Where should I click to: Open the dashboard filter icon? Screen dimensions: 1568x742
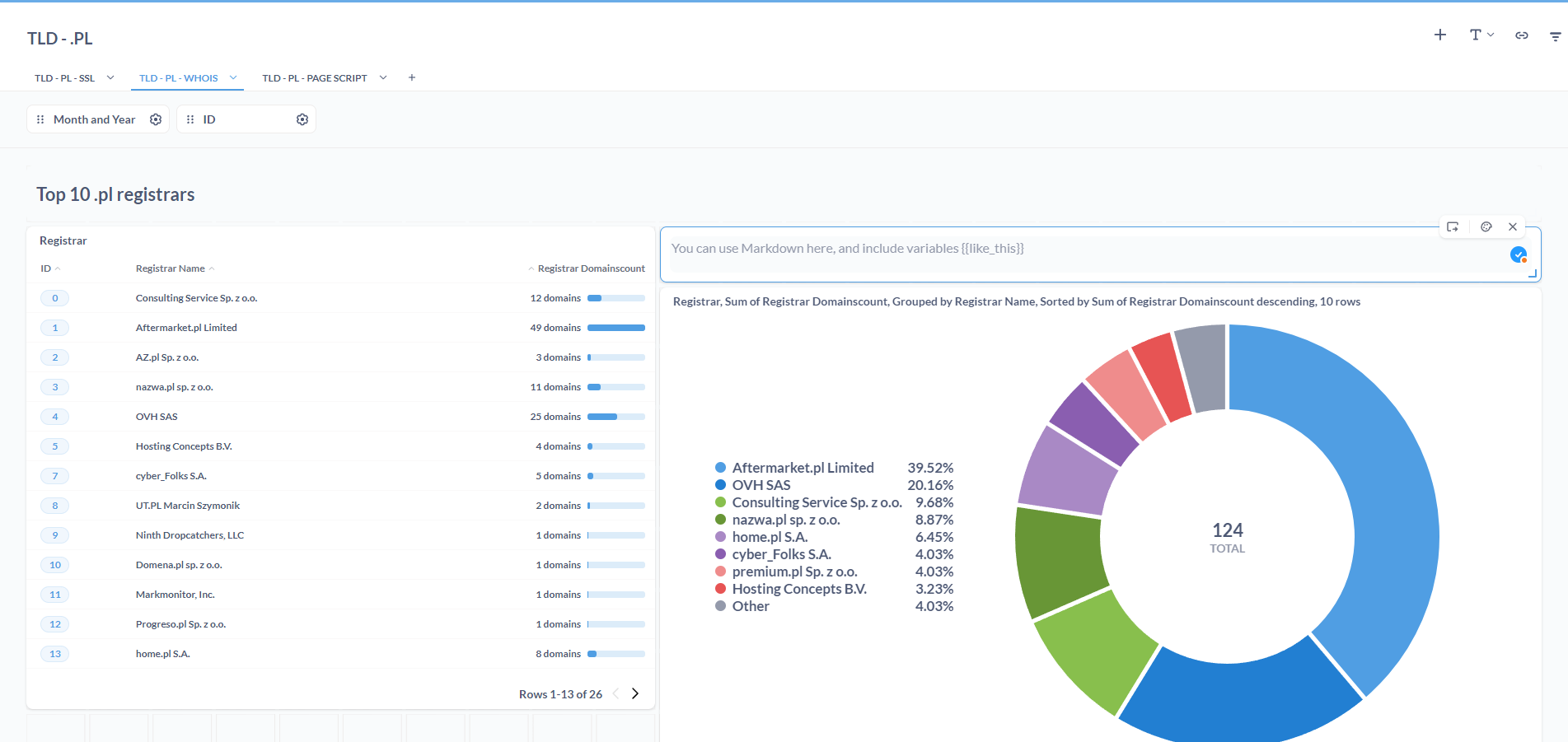point(1557,35)
